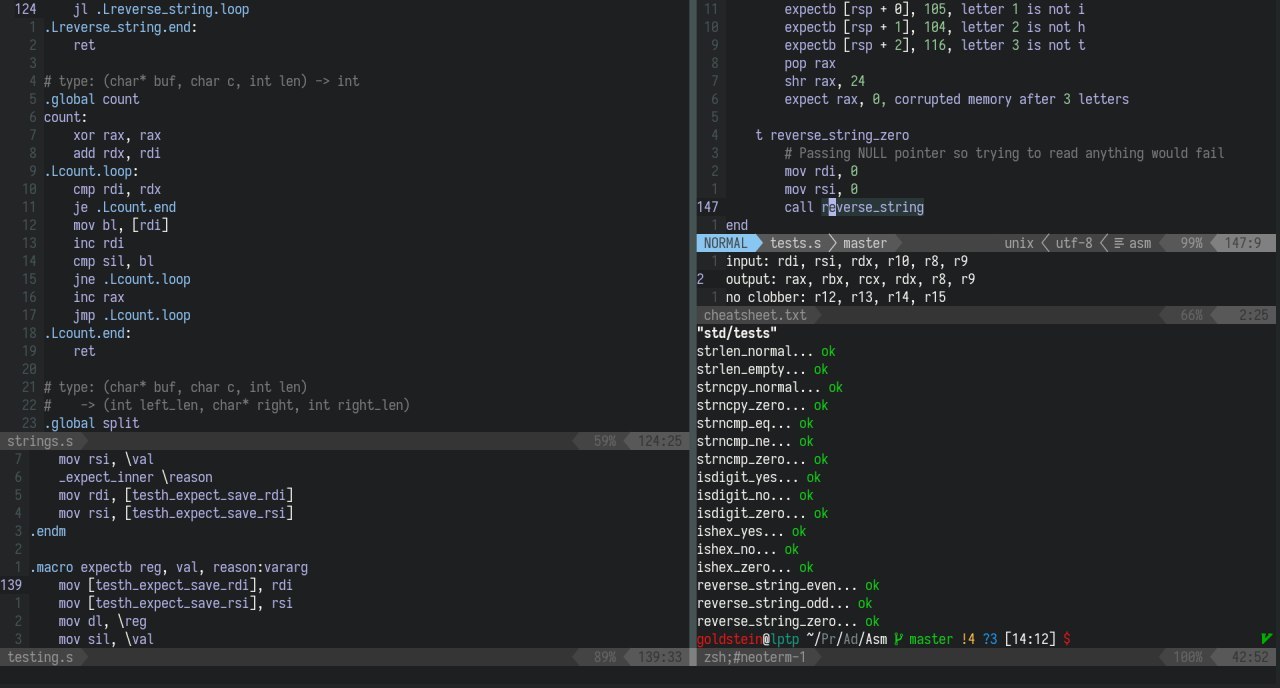Place cursor on ".global split" line
Viewport: 1280px width, 688px height.
[92, 423]
